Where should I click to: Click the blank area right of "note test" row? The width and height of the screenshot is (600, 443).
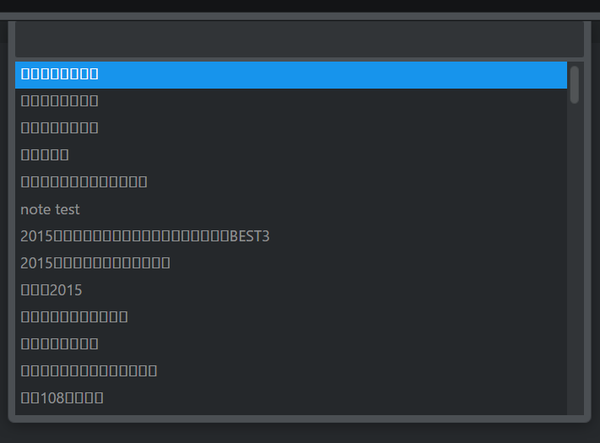click(x=323, y=209)
